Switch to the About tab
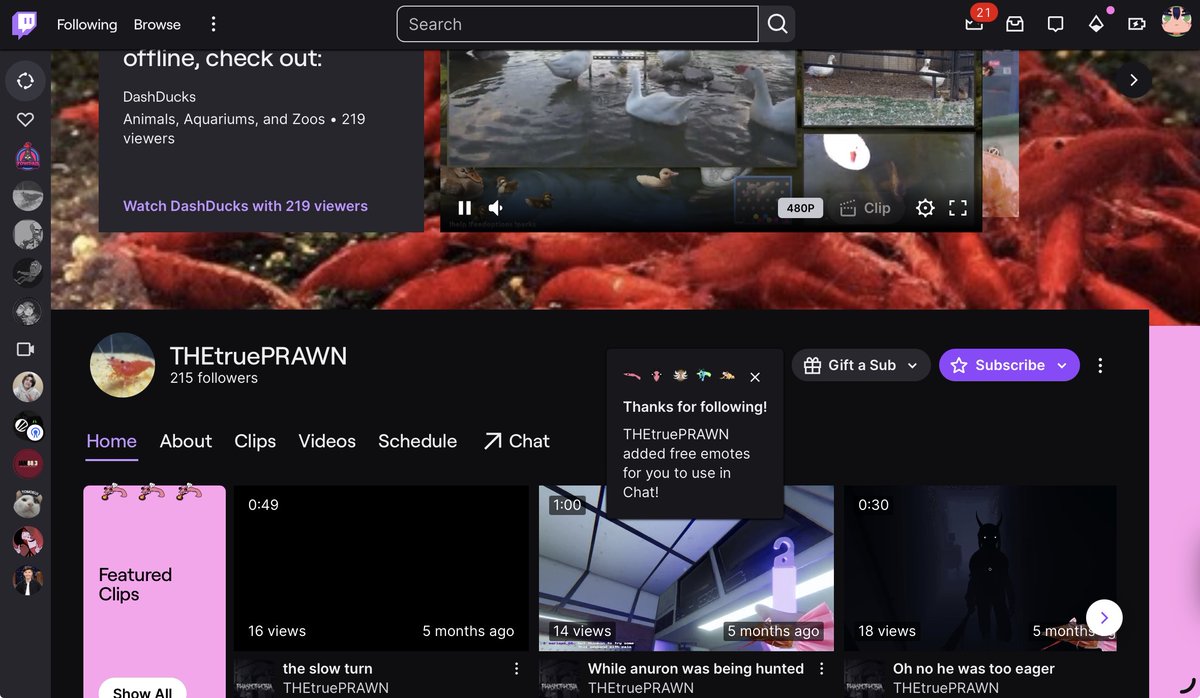 coord(186,441)
